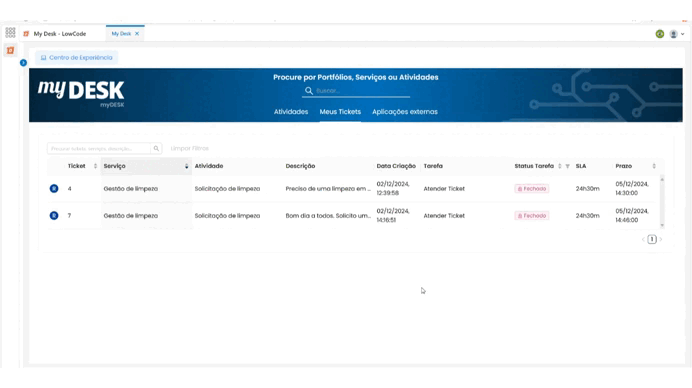Sort by Status Tarefa column
Image resolution: width=692 pixels, height=388 pixels.
(x=560, y=166)
